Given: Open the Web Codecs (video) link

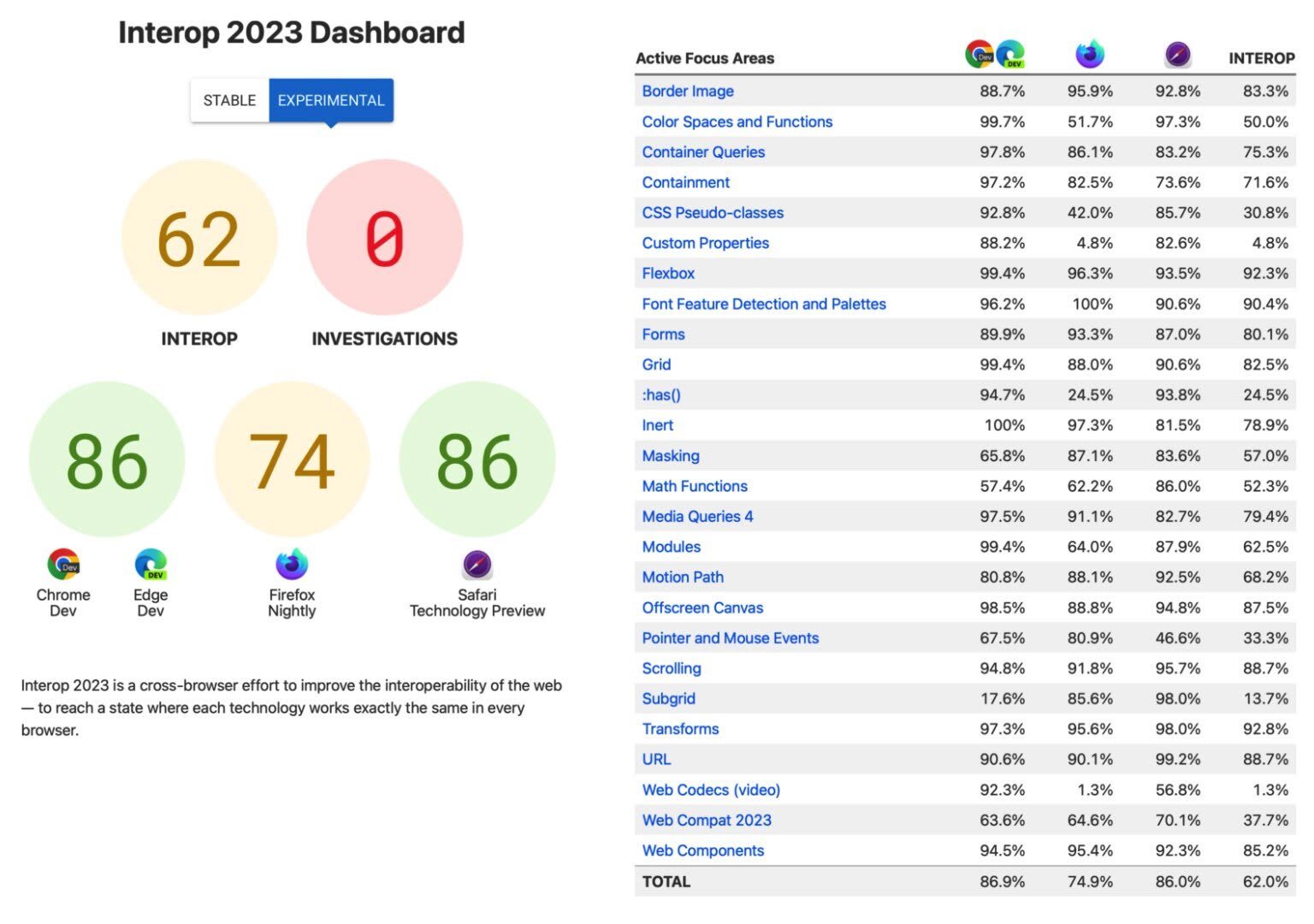Looking at the screenshot, I should 711,790.
